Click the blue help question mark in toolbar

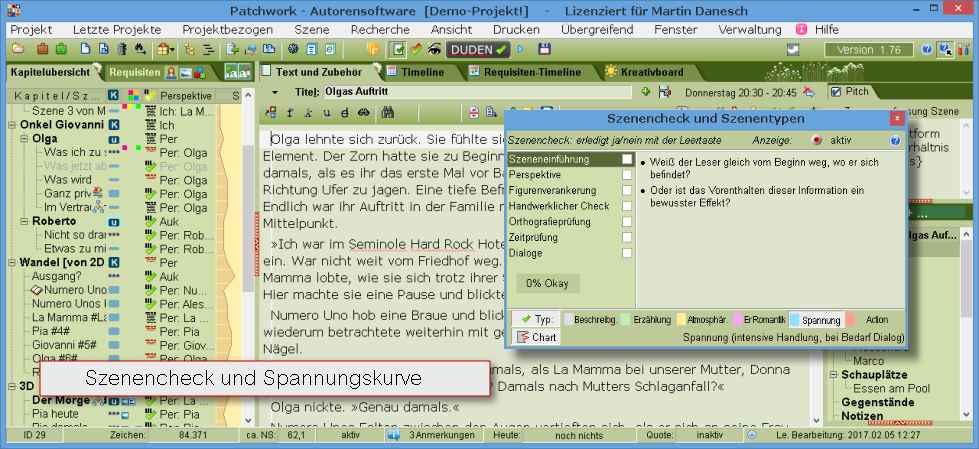[x=927, y=49]
